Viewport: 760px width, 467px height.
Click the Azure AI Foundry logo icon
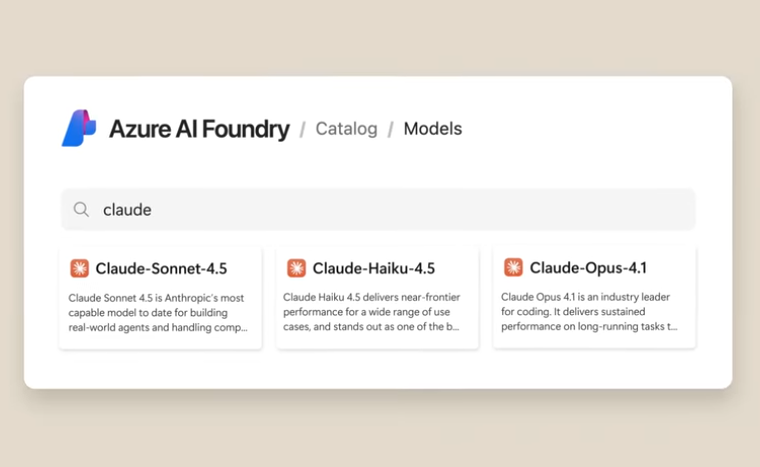[79, 129]
